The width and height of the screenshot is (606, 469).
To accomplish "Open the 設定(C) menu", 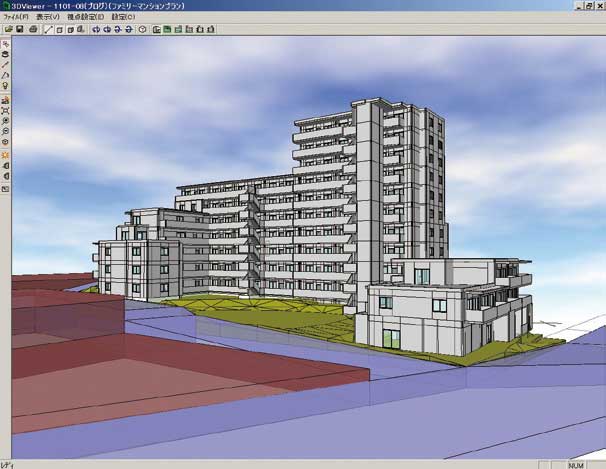I will coord(123,17).
